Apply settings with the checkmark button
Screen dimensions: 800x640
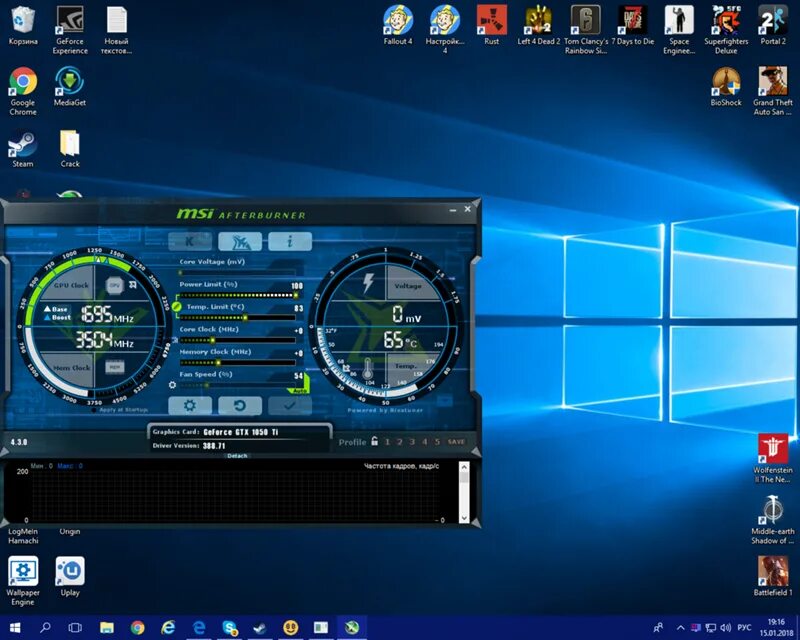(290, 405)
